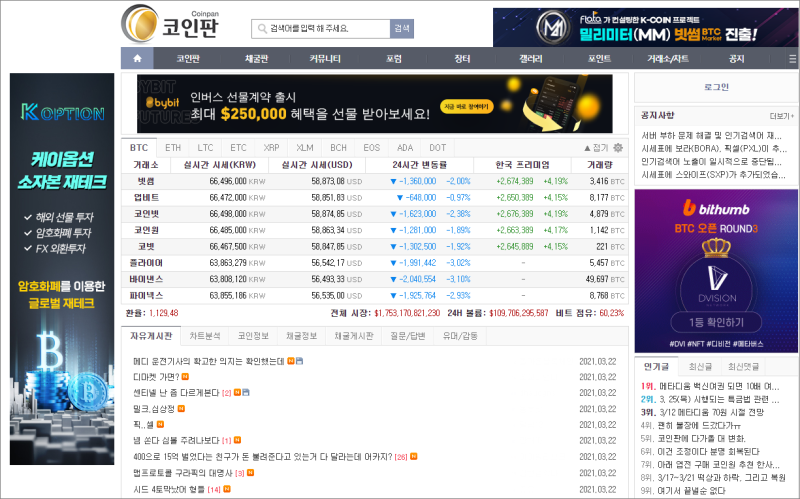Open price table settings gear icon
Screen dimensions: 800x499
618,148
